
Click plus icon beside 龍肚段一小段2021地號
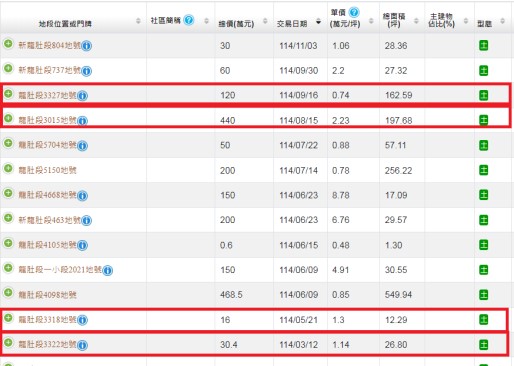point(8,268)
